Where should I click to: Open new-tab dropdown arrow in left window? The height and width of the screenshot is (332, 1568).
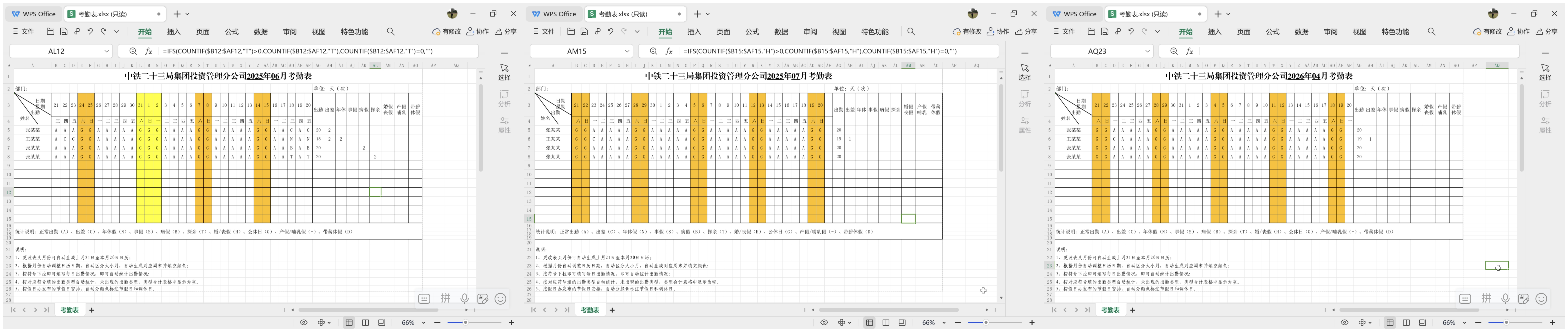click(187, 14)
